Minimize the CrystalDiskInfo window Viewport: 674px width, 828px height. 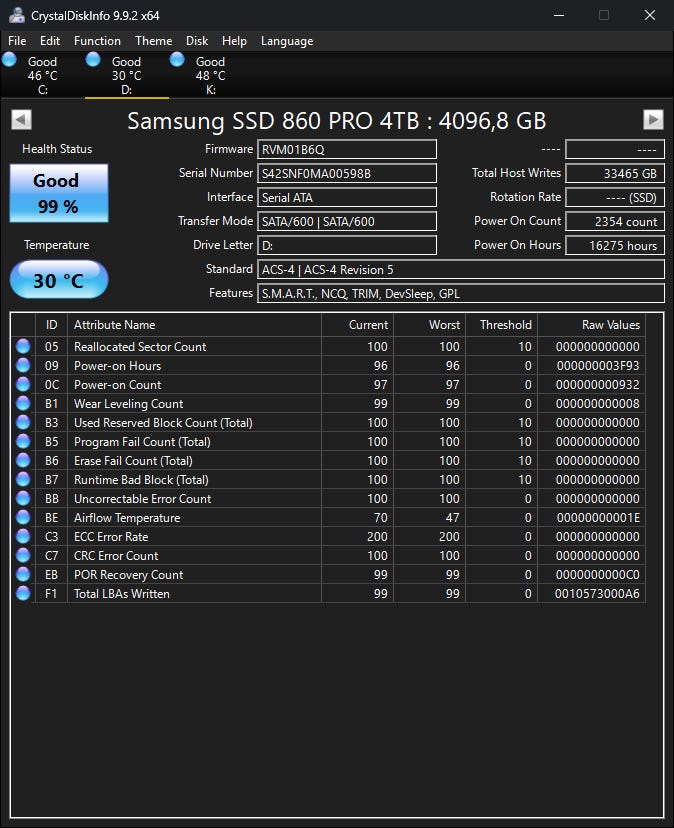click(x=559, y=15)
